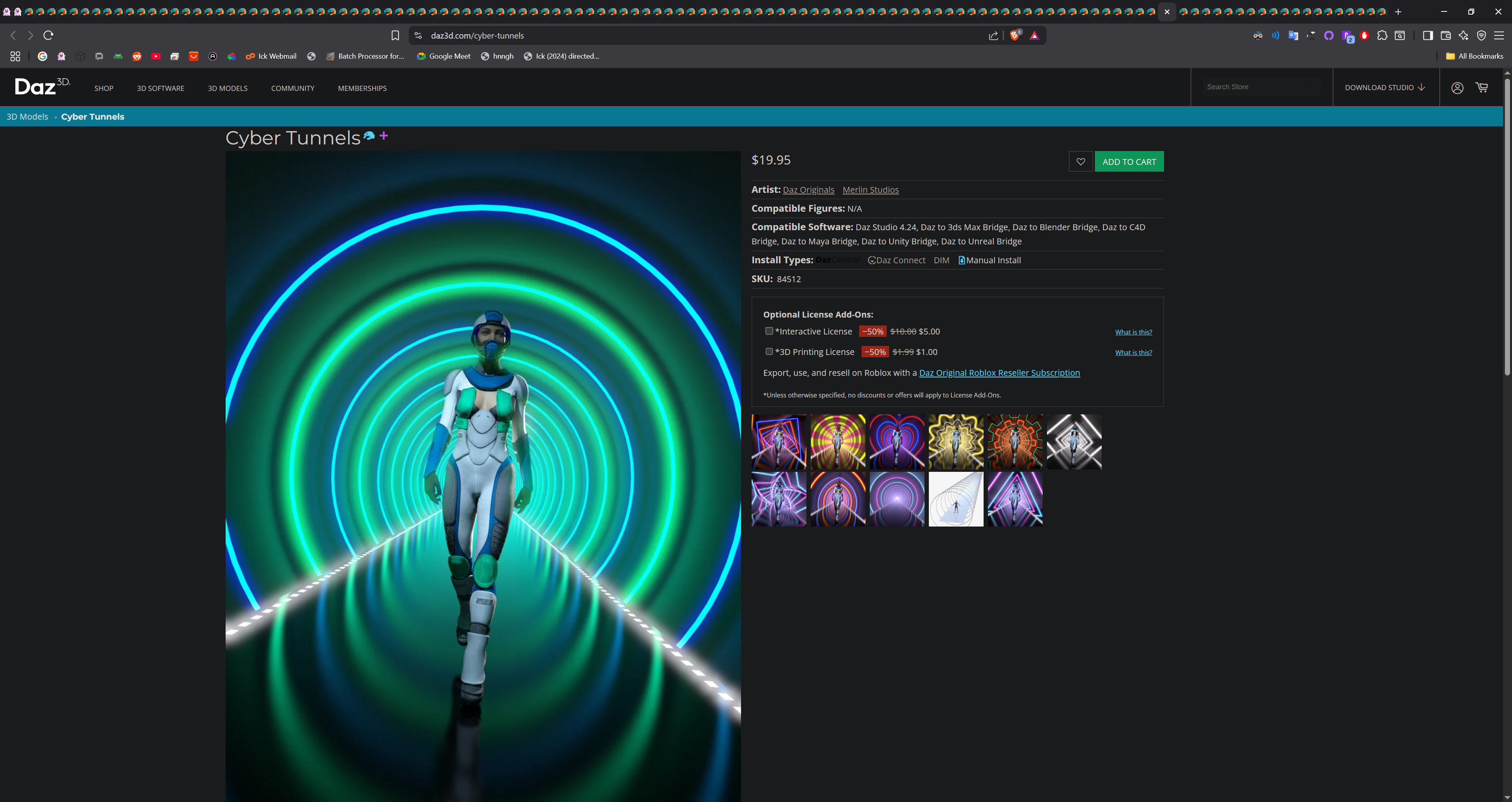Open the Merlin Studios artist link

(x=871, y=190)
